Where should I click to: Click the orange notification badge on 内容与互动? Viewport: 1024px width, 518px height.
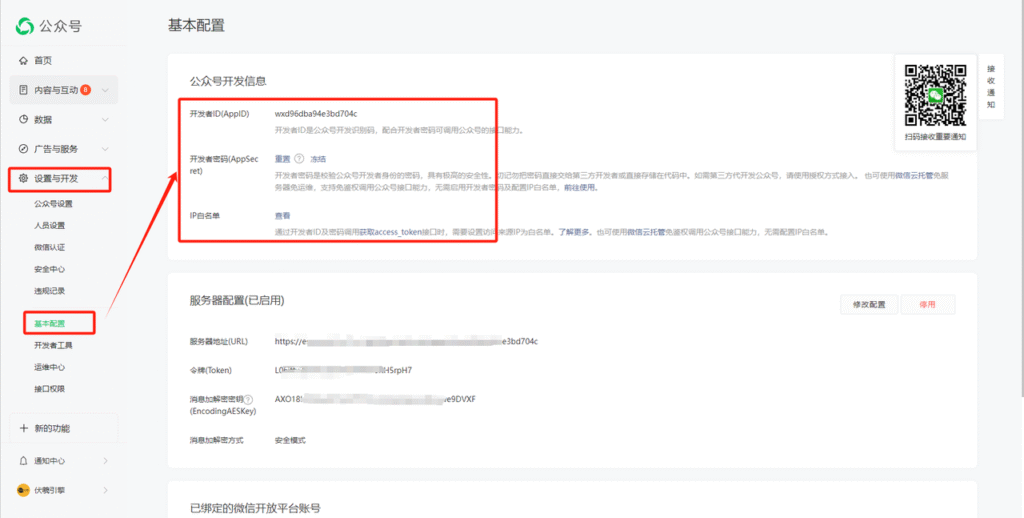(x=86, y=89)
